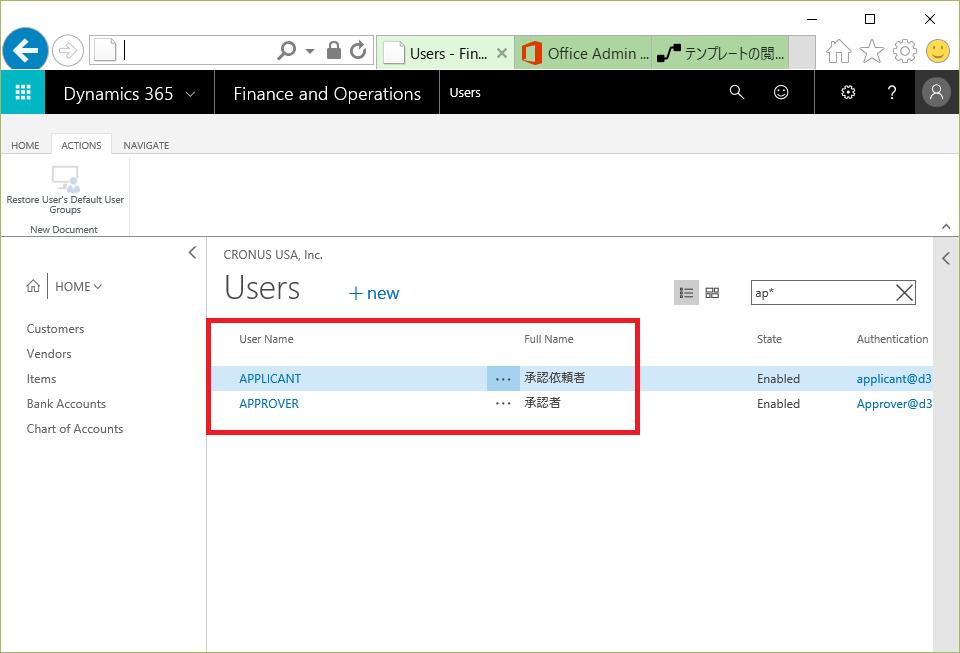Click the Approver@d3 authentication email link

pos(894,404)
